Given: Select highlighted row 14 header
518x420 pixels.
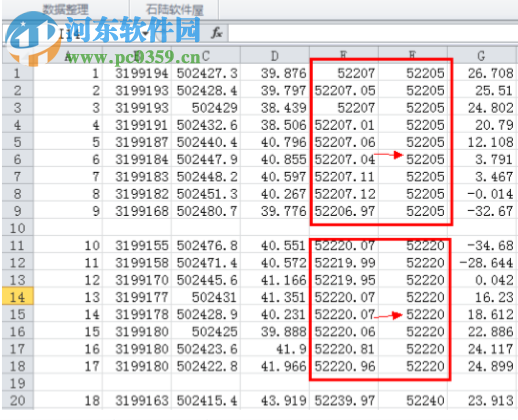Looking at the screenshot, I should [18, 297].
